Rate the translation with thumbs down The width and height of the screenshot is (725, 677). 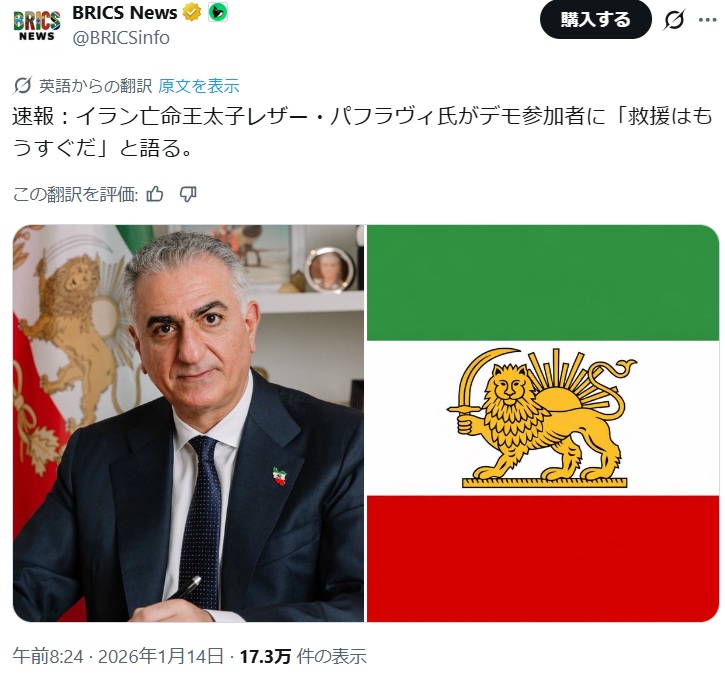(188, 194)
